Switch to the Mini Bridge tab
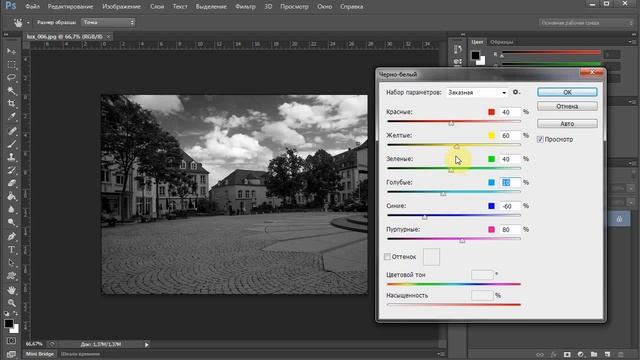640x360 pixels. tap(40, 354)
